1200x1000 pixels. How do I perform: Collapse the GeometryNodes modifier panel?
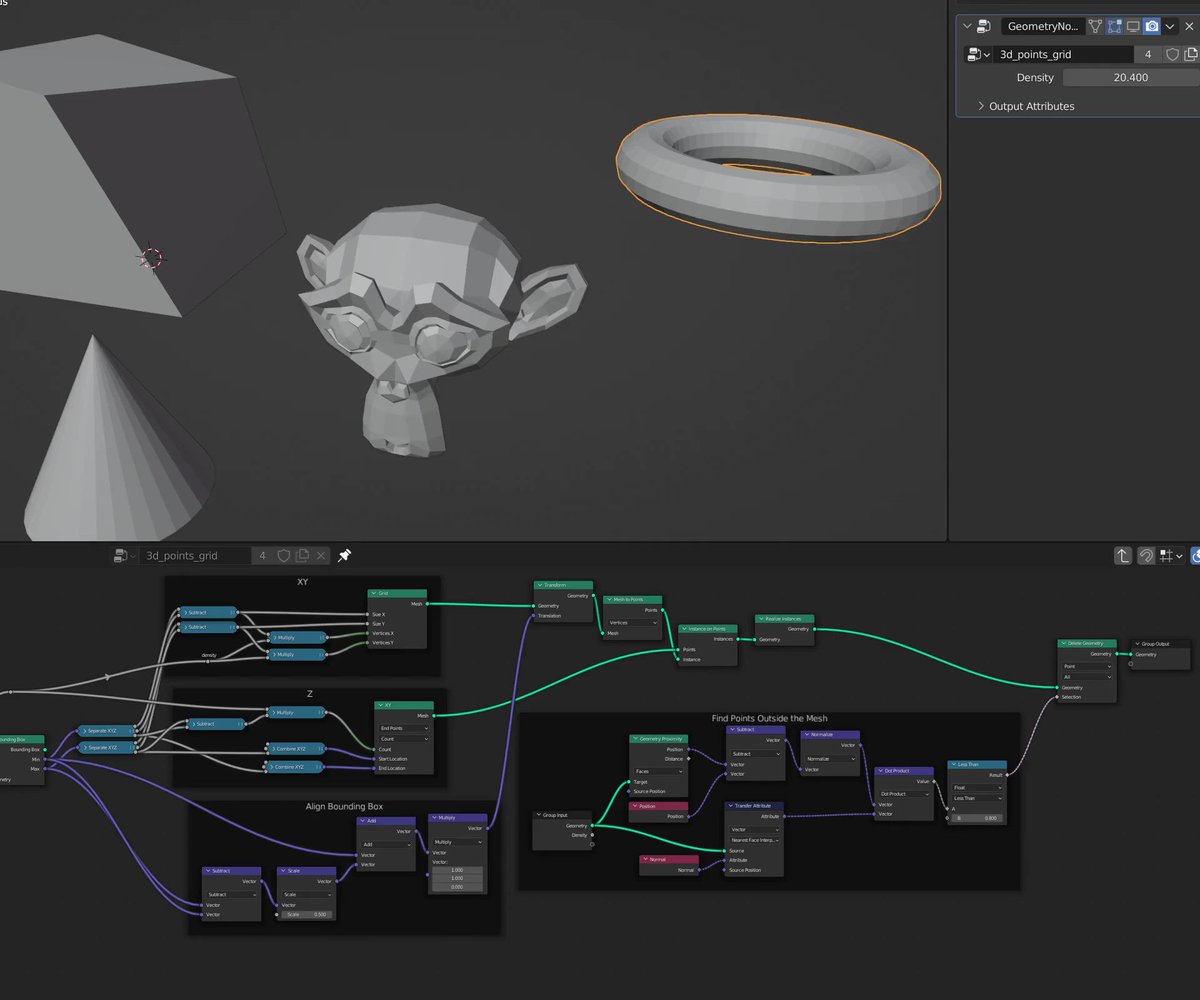click(x=967, y=27)
